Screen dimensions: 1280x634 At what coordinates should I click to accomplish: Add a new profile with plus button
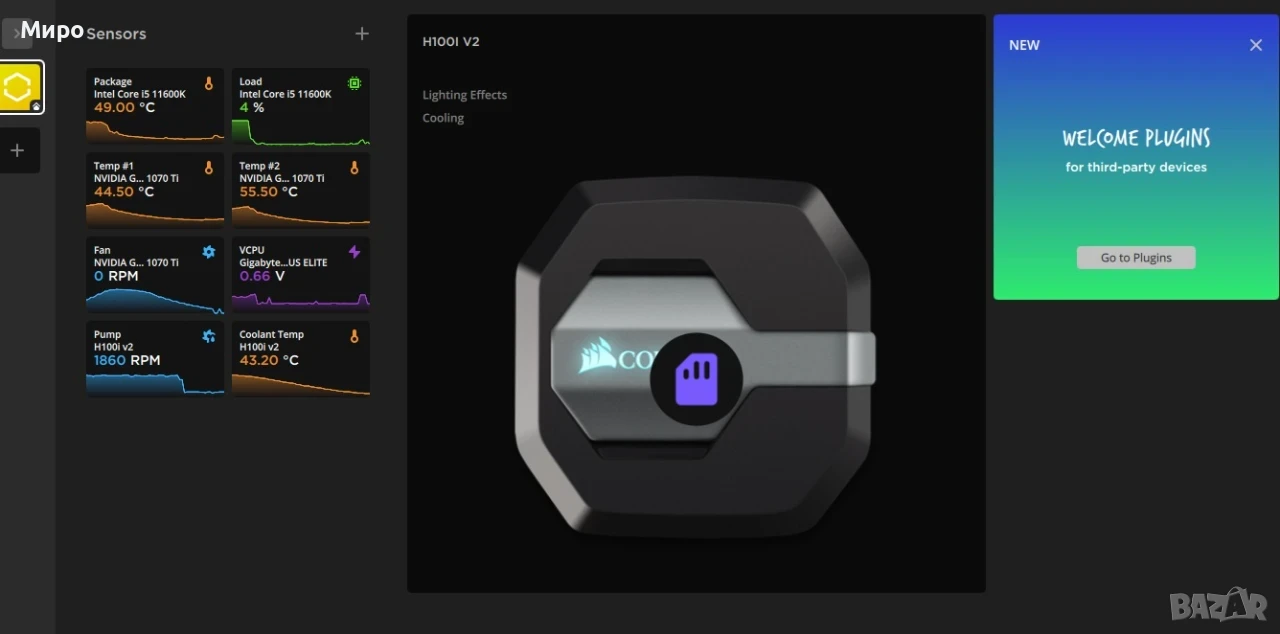click(17, 150)
